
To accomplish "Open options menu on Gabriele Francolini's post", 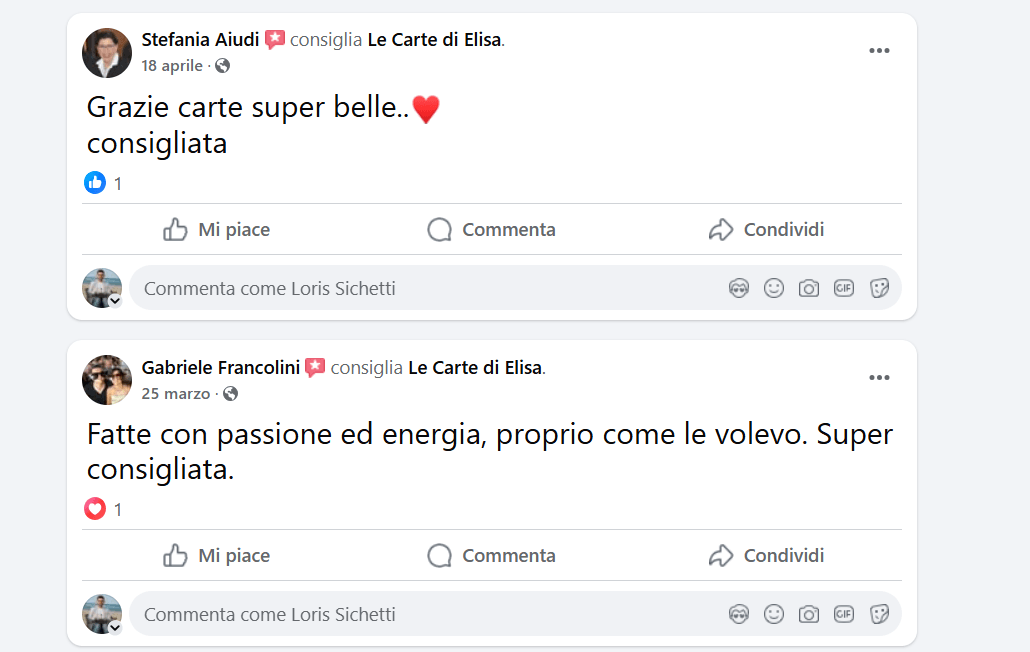I will 879,378.
